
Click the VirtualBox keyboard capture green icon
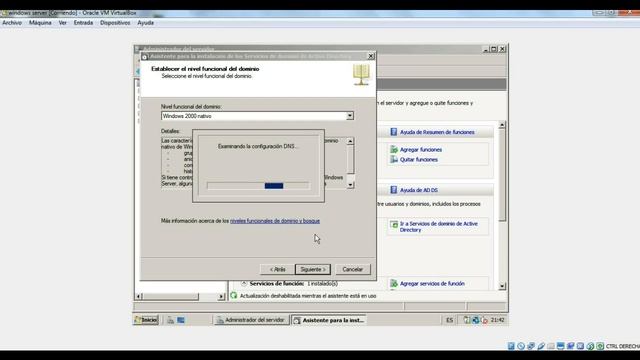tap(600, 346)
